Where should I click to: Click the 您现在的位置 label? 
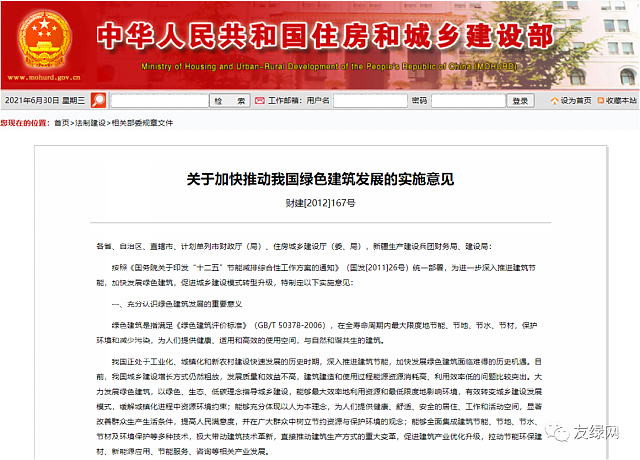(x=25, y=123)
